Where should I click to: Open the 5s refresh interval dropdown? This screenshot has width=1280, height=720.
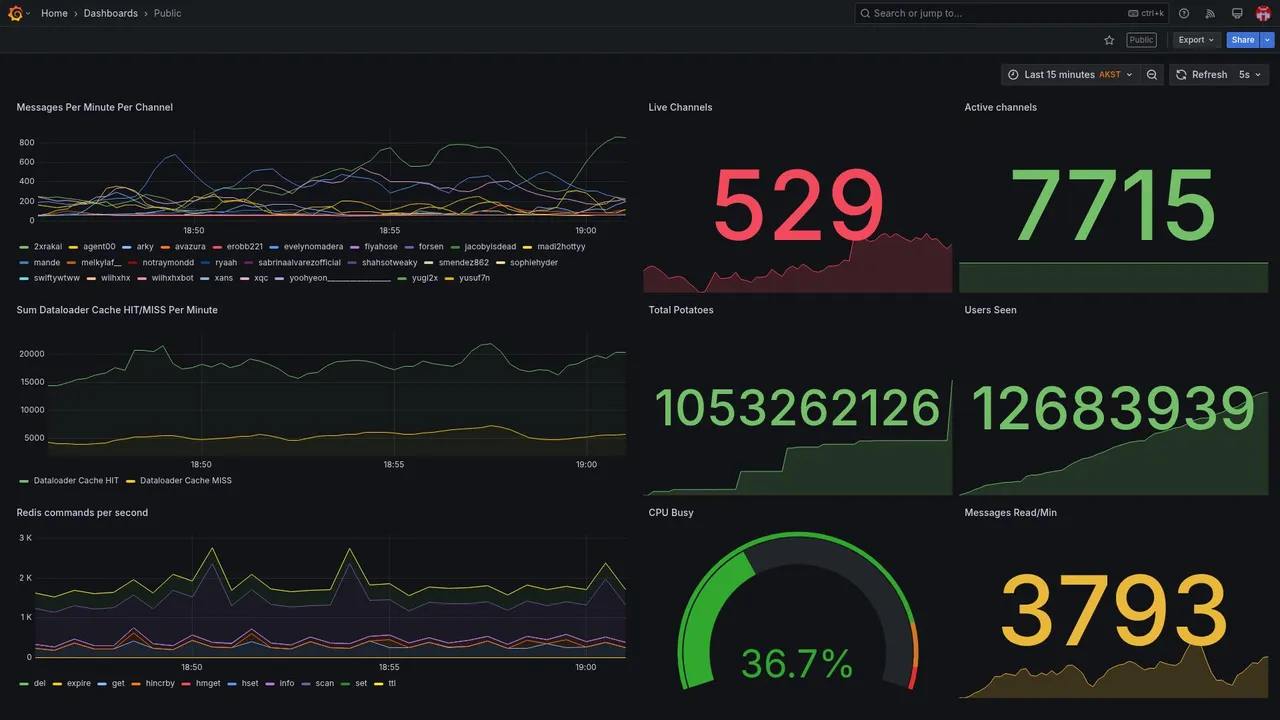tap(1250, 75)
